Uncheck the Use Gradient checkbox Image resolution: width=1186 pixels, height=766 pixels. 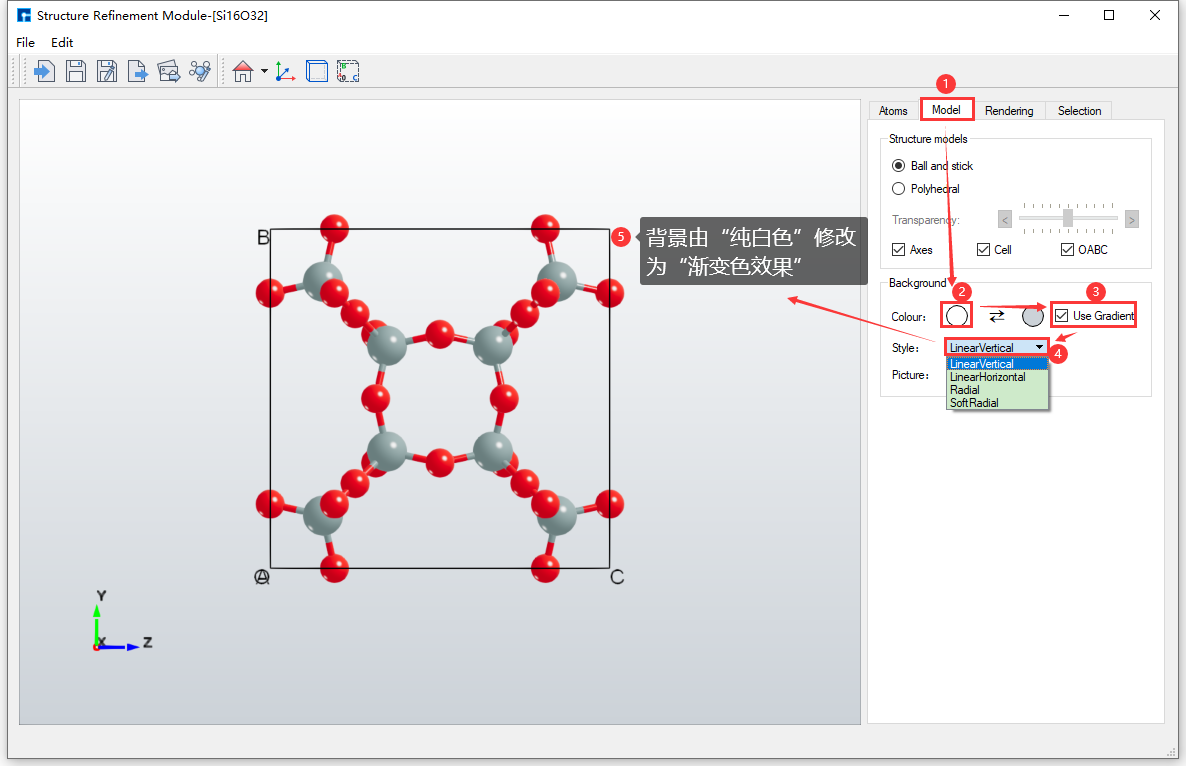tap(1061, 316)
